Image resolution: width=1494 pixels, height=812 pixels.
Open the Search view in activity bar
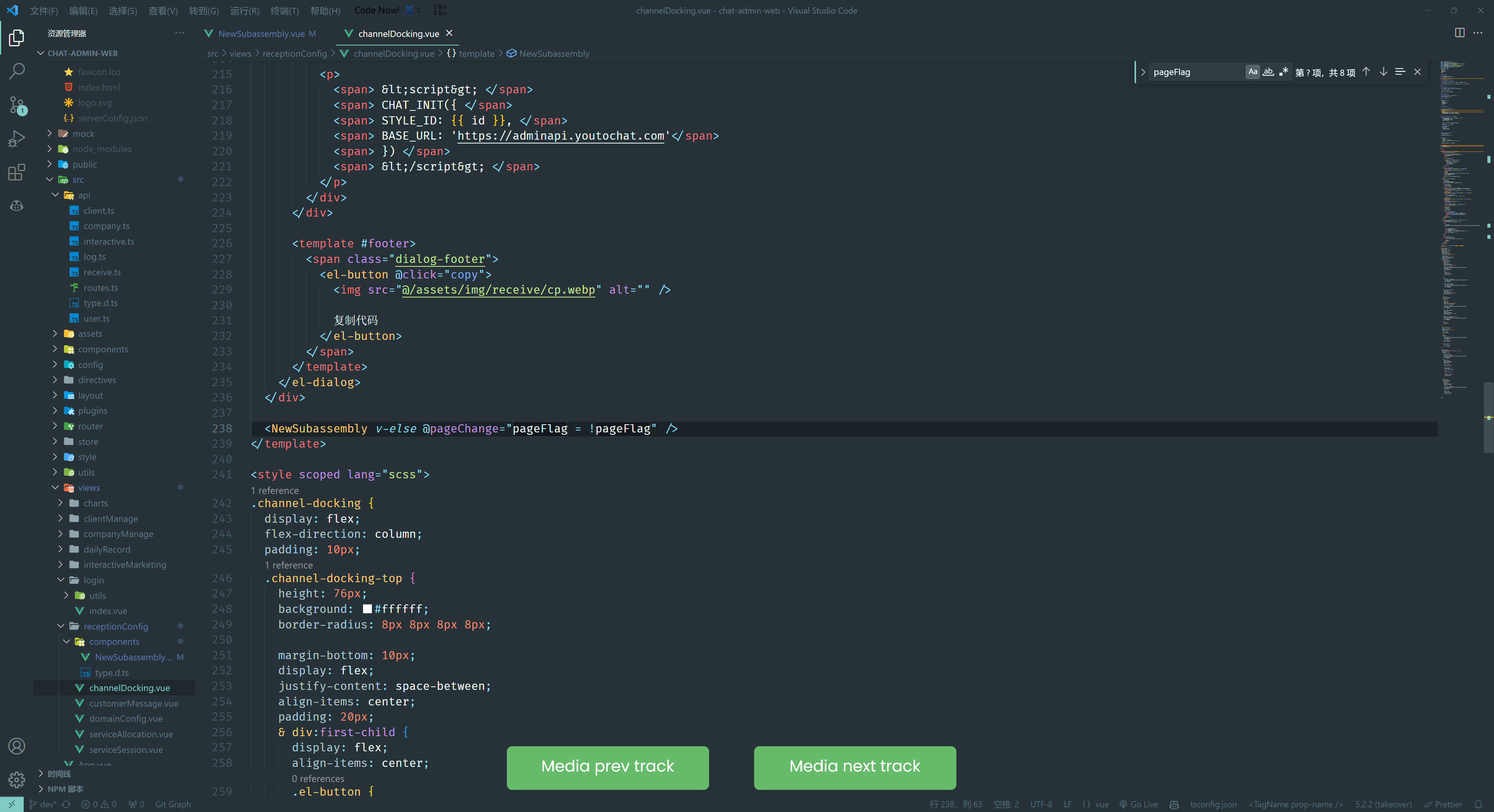click(x=17, y=71)
